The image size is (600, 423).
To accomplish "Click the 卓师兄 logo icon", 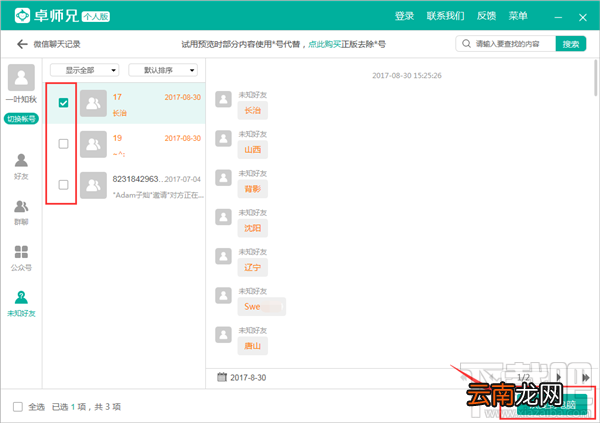I will tap(22, 16).
